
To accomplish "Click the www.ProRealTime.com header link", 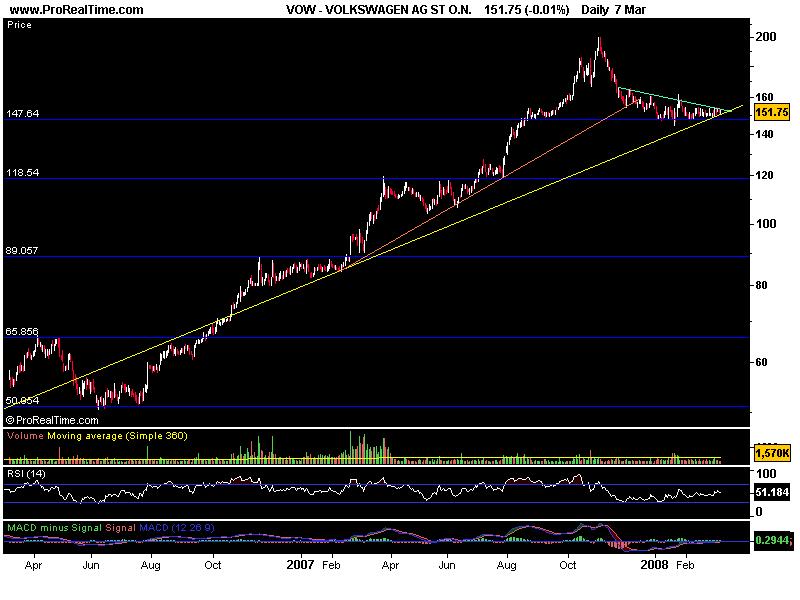I will click(x=77, y=10).
